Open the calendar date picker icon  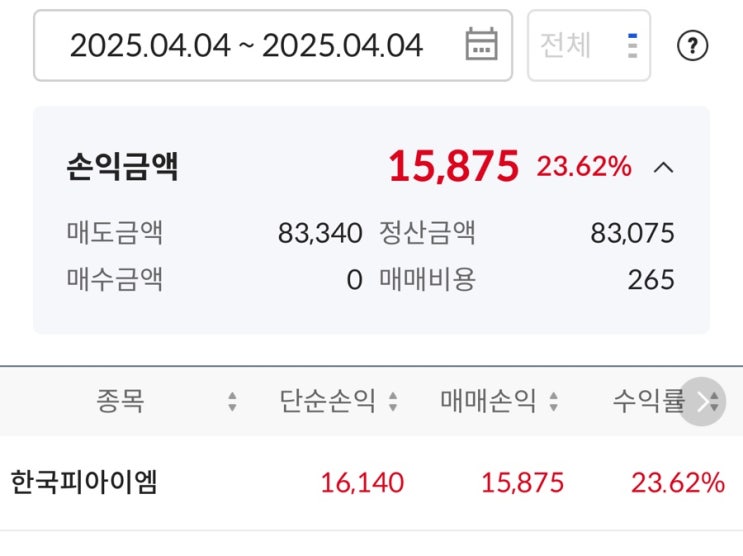coord(481,45)
